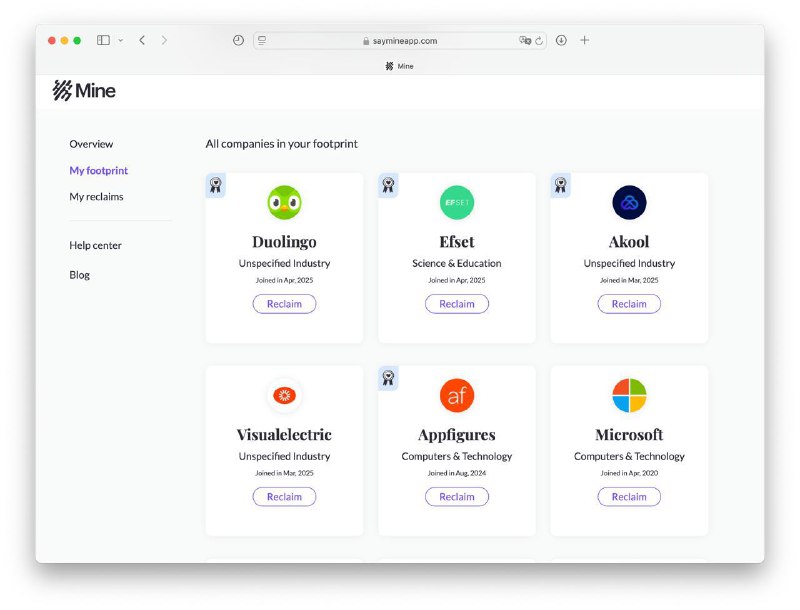Viewport: 800px width, 610px height.
Task: Click the Duolingo owl logo
Action: coord(284,203)
